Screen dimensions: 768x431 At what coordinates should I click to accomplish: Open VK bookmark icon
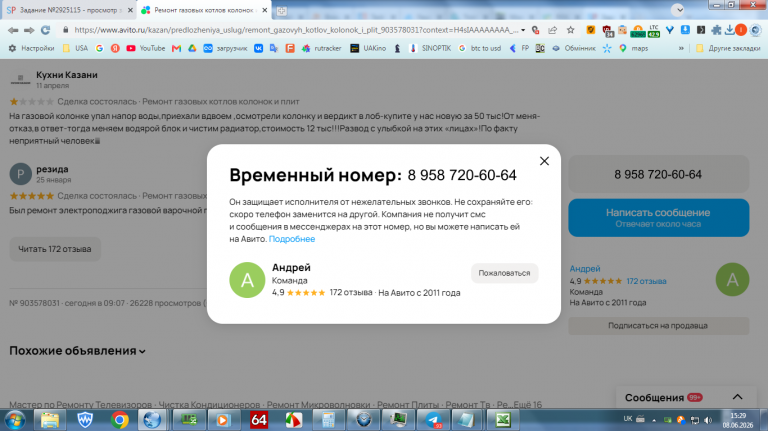(x=259, y=48)
